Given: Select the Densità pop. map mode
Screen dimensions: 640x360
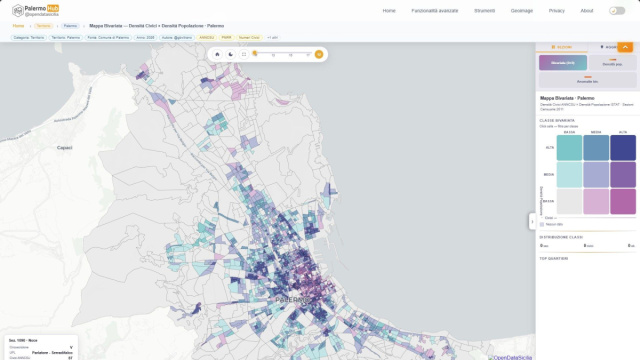Looking at the screenshot, I should pyautogui.click(x=612, y=63).
